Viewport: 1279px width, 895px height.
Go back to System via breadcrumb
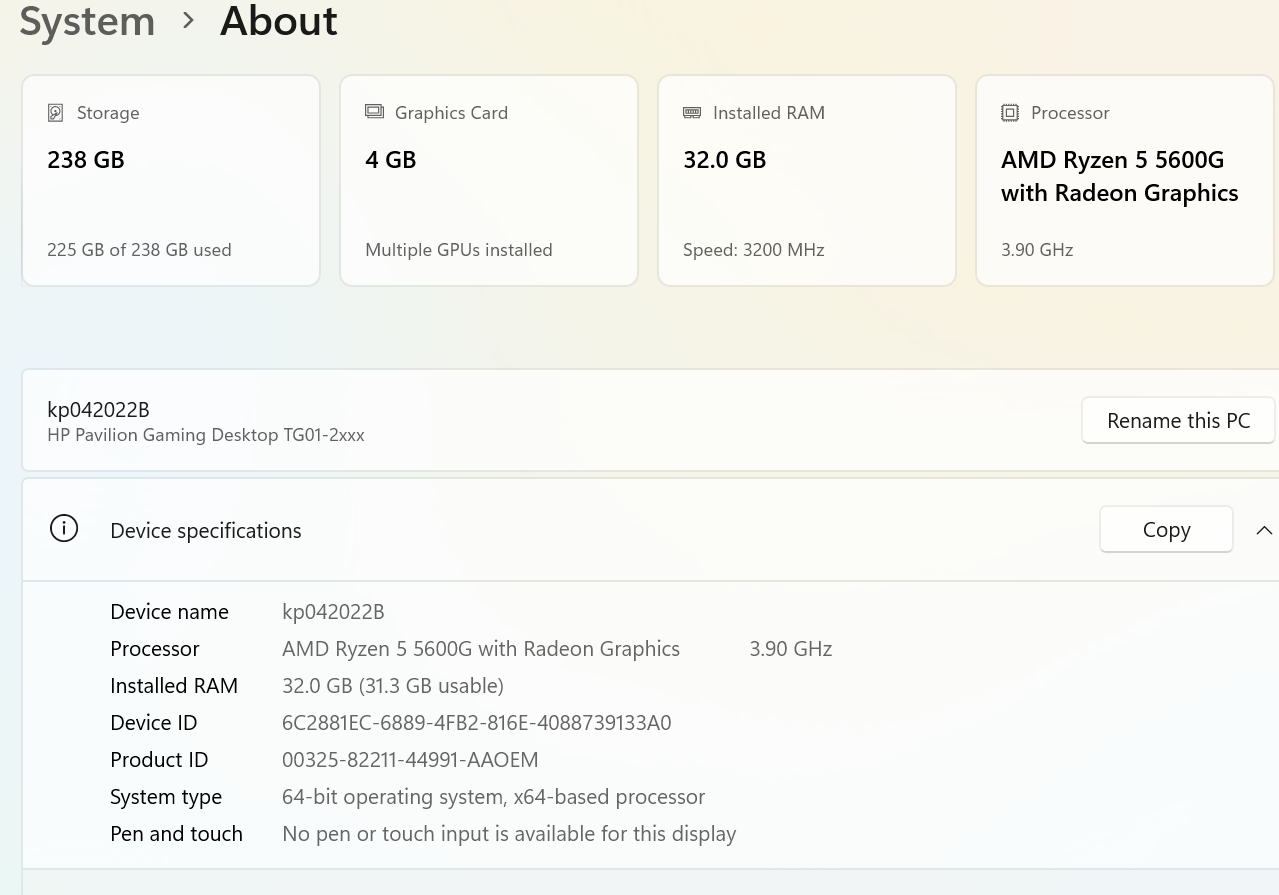tap(87, 21)
